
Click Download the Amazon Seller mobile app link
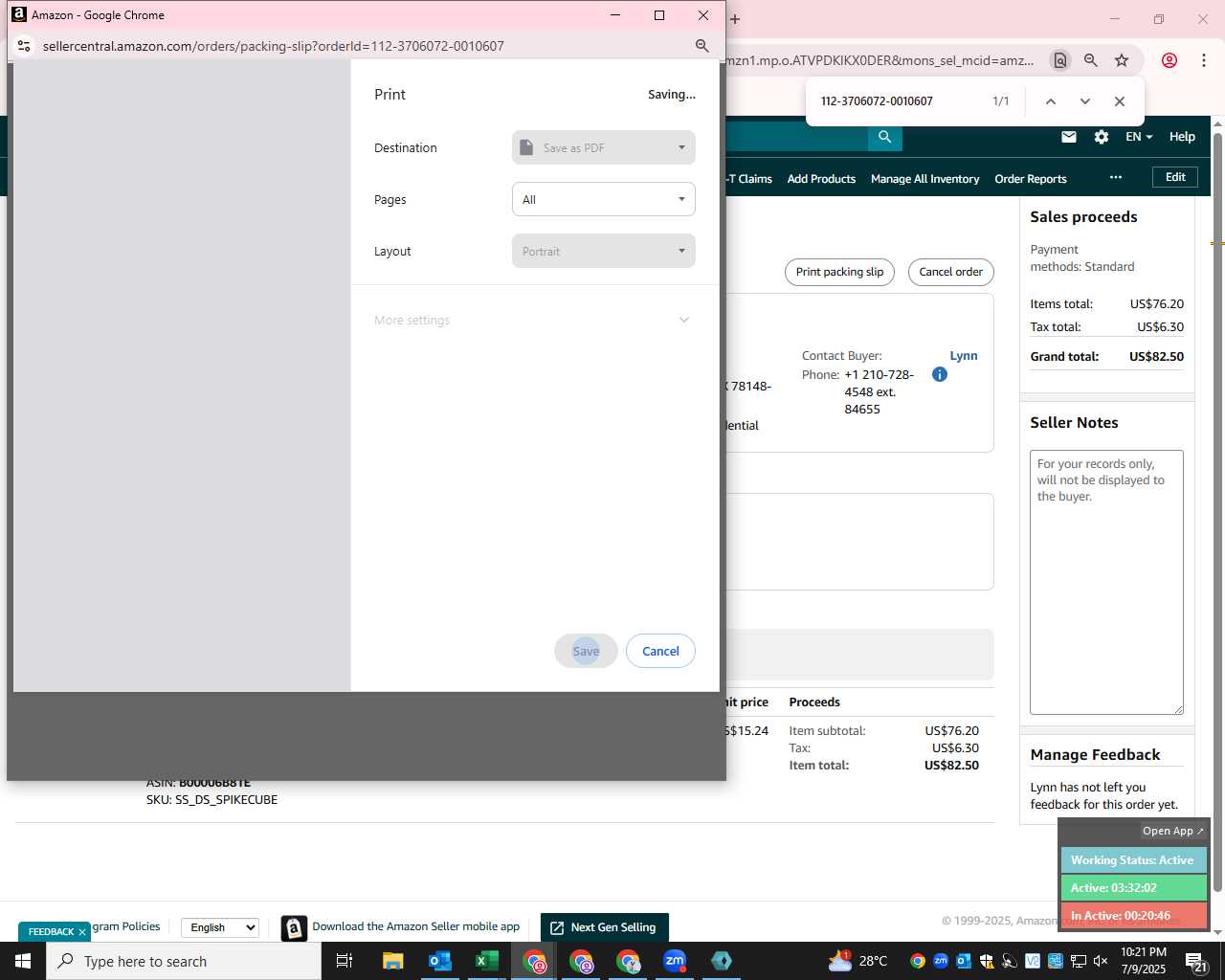(415, 926)
